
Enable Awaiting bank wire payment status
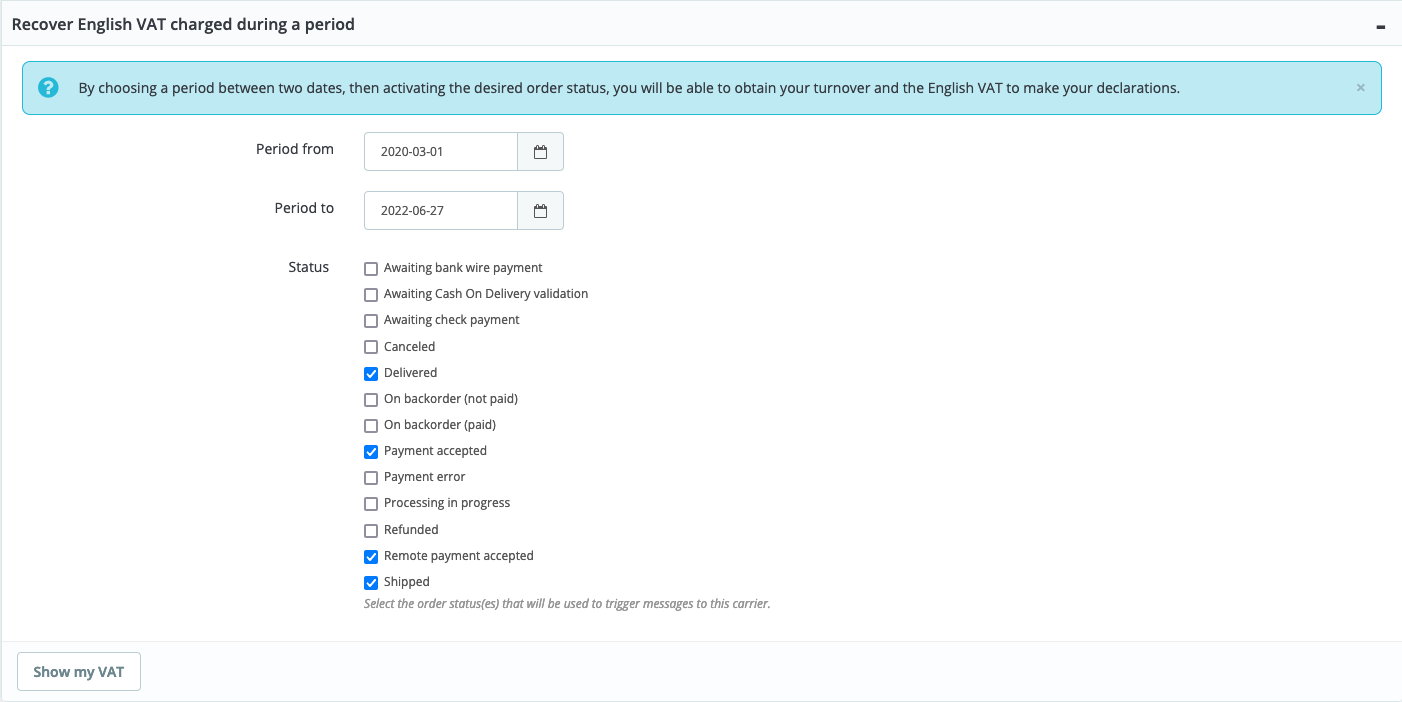tap(371, 269)
